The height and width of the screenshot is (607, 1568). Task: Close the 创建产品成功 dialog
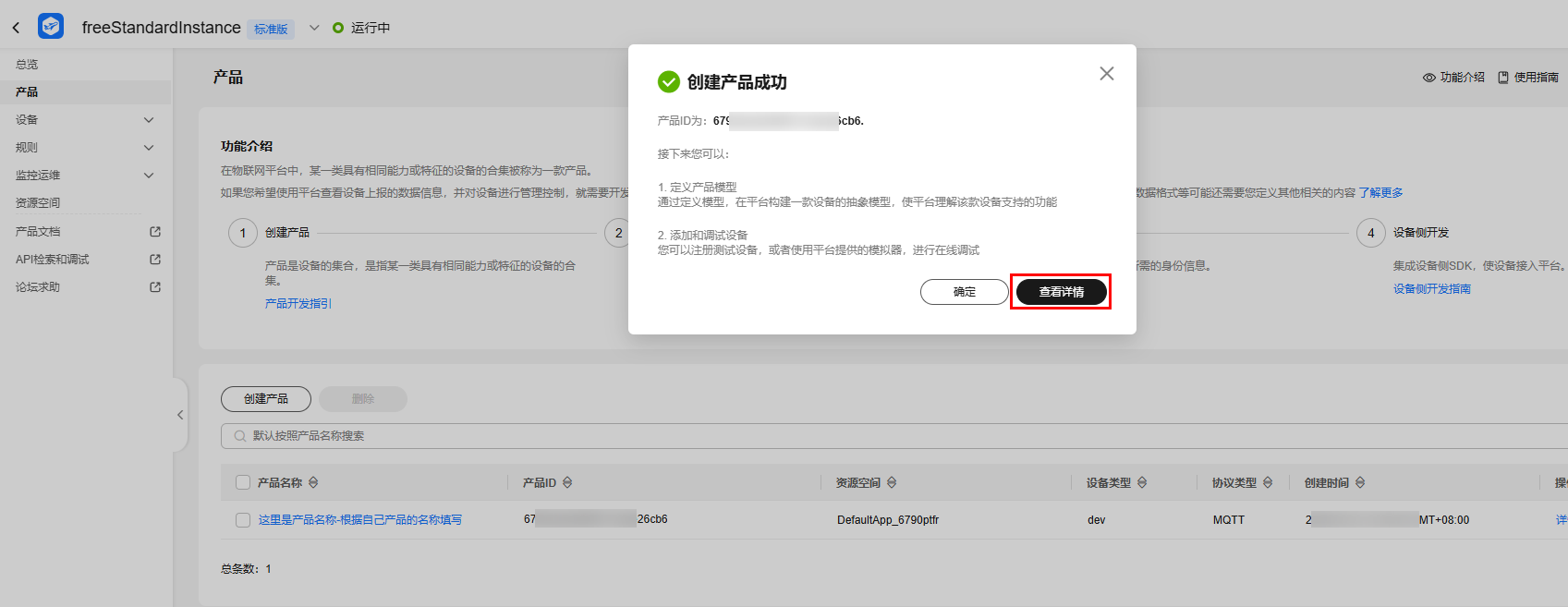(1106, 74)
